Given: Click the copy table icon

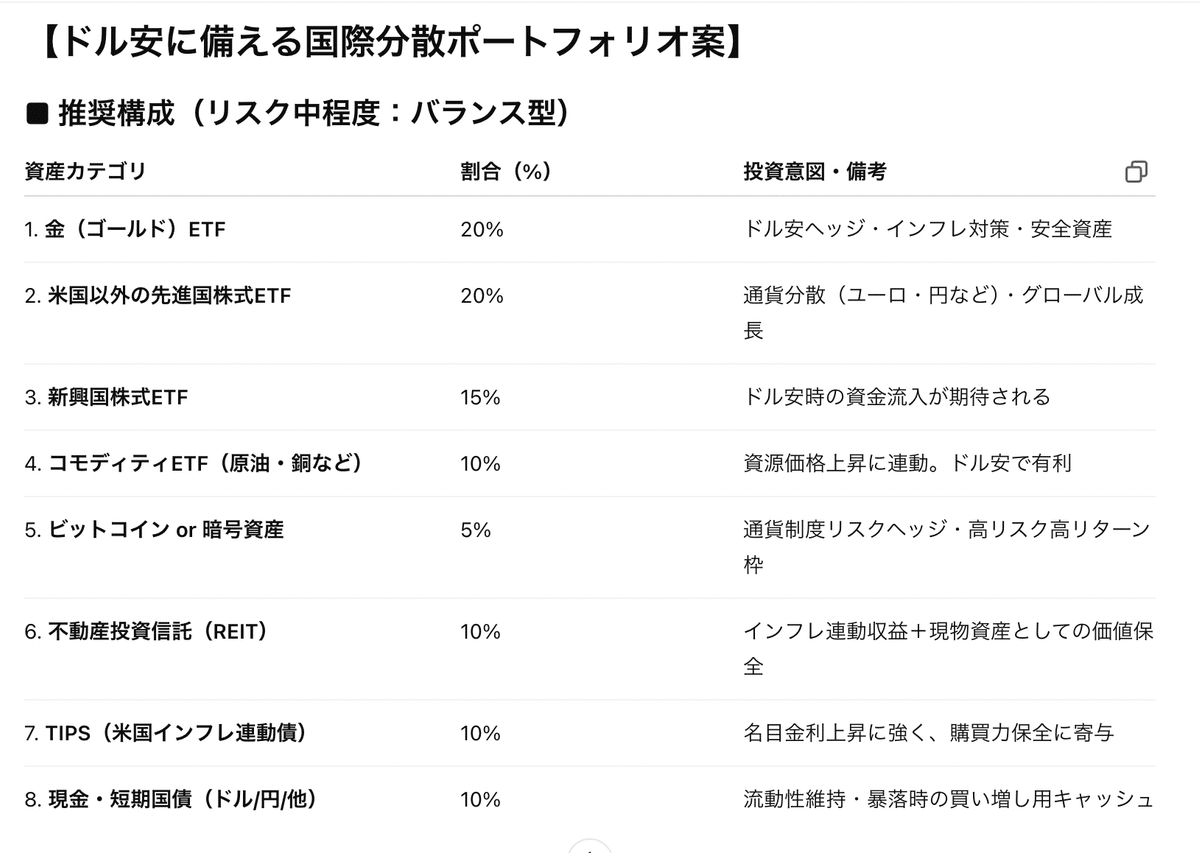Looking at the screenshot, I should click(1135, 172).
